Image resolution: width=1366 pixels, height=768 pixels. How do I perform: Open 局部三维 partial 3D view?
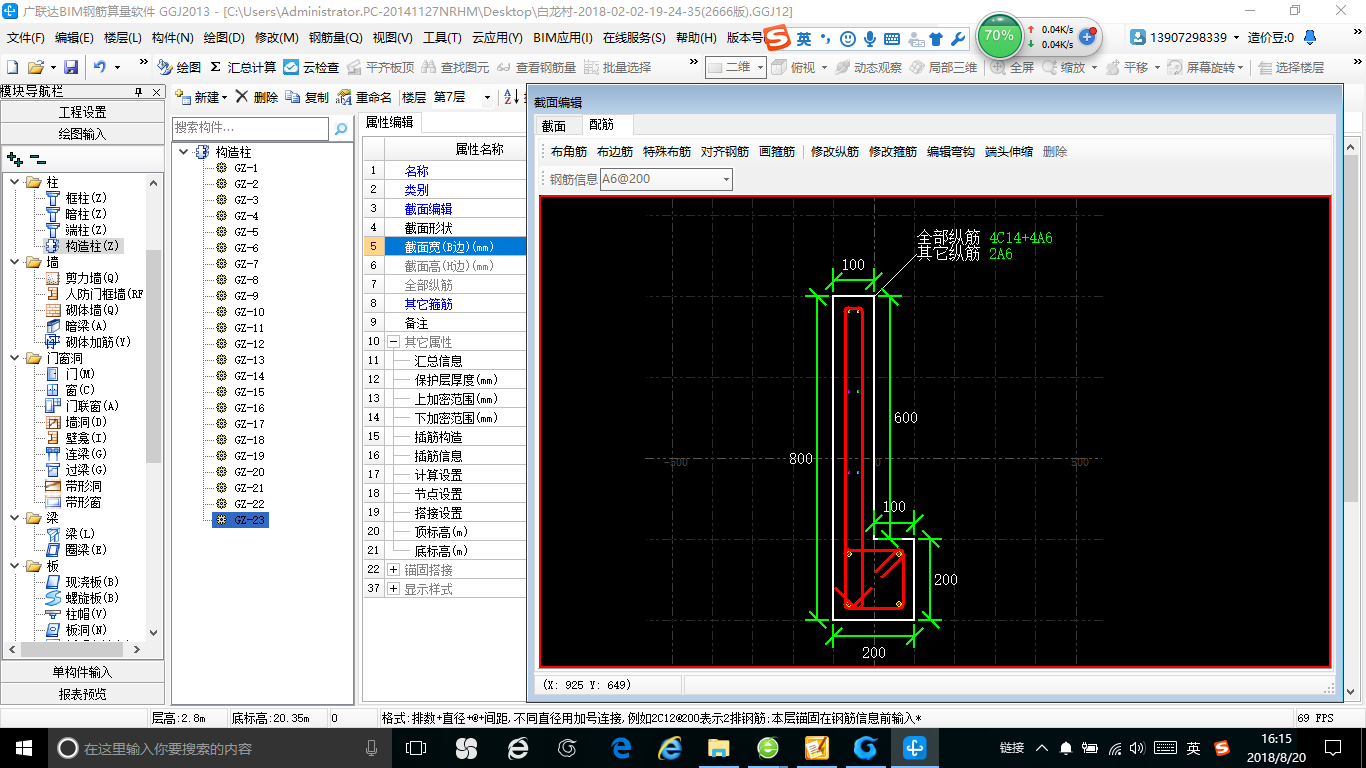pyautogui.click(x=943, y=67)
